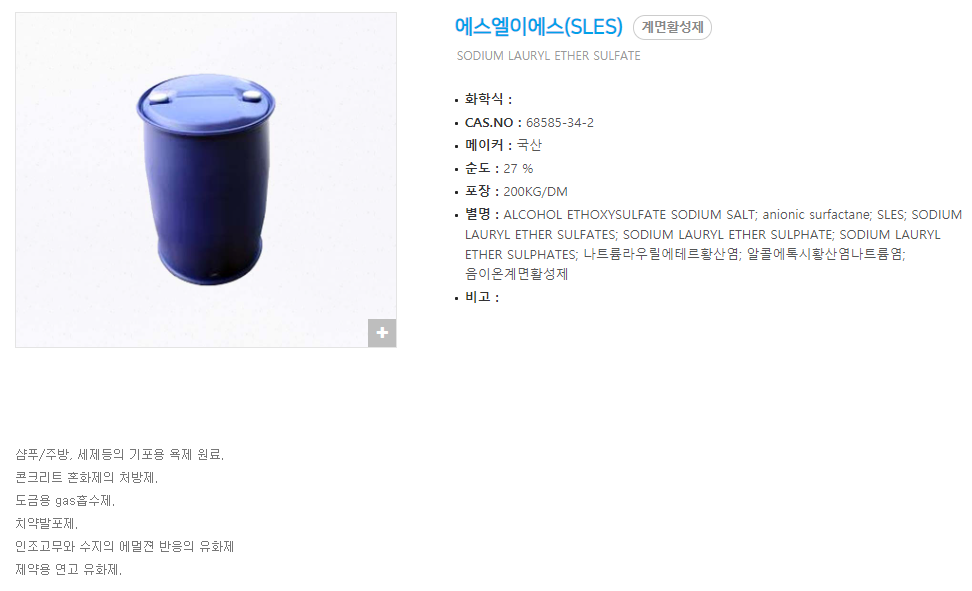Click the 메이커 value 국산

point(529,145)
